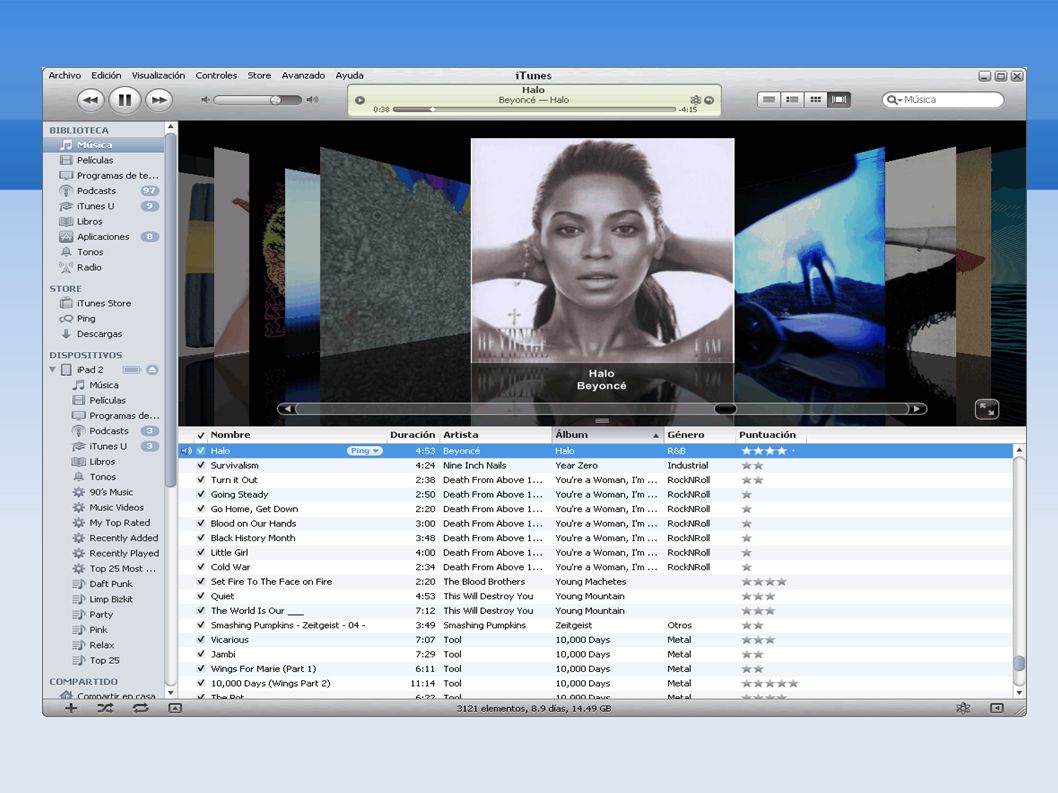Open the Visualización menu

(x=158, y=76)
